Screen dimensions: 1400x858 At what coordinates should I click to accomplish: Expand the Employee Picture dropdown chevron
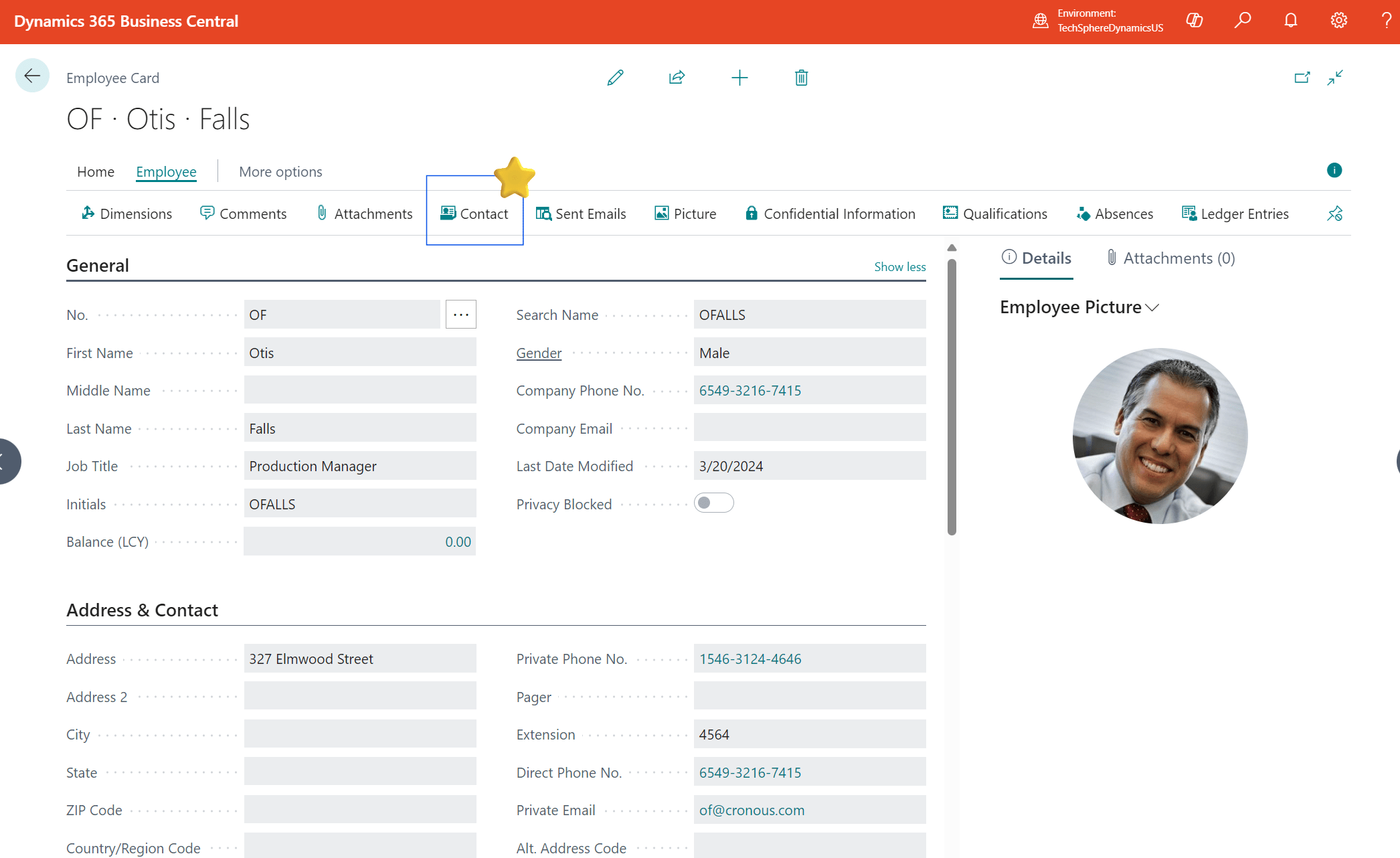click(1152, 307)
